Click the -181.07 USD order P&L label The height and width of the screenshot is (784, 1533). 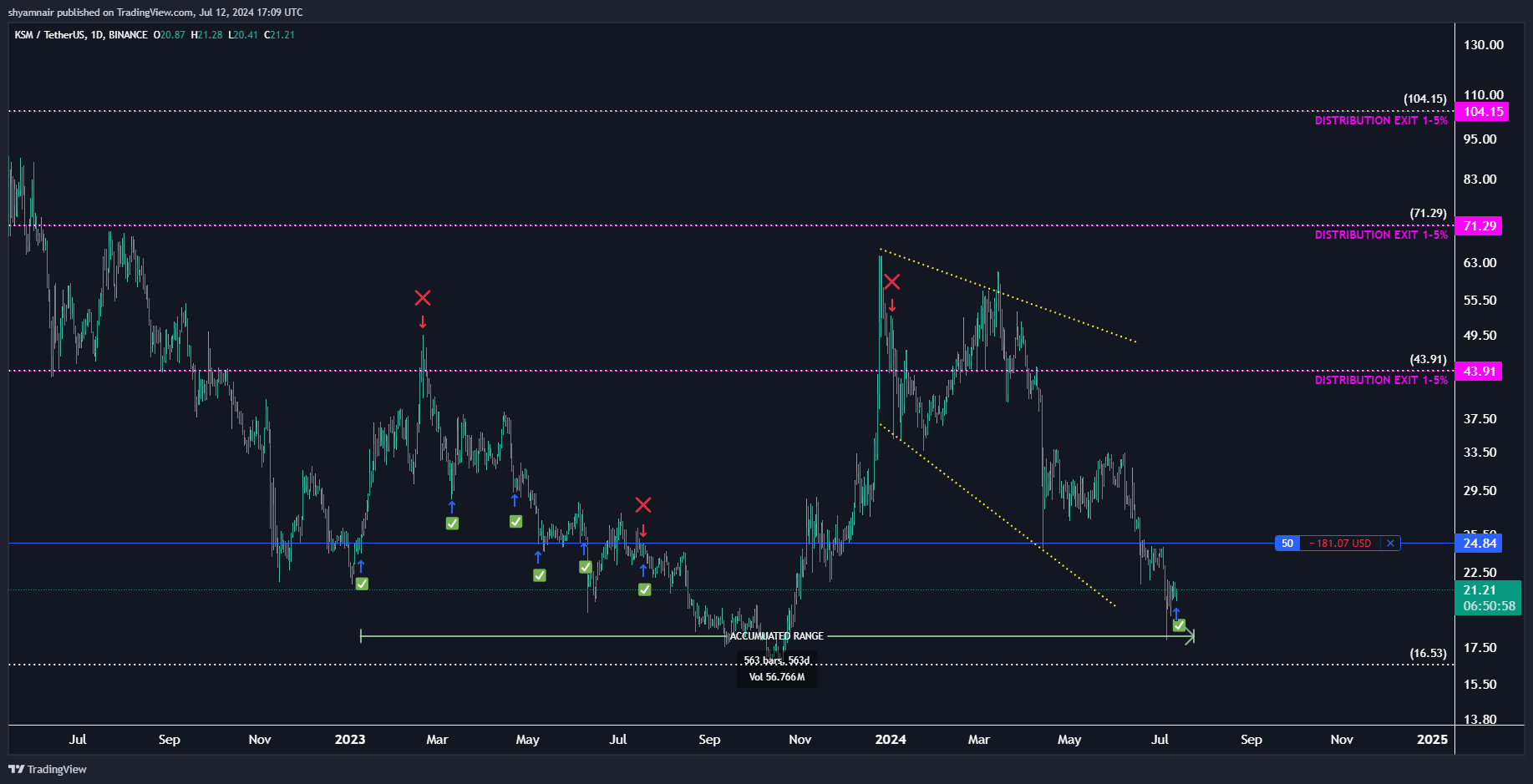coord(1340,544)
